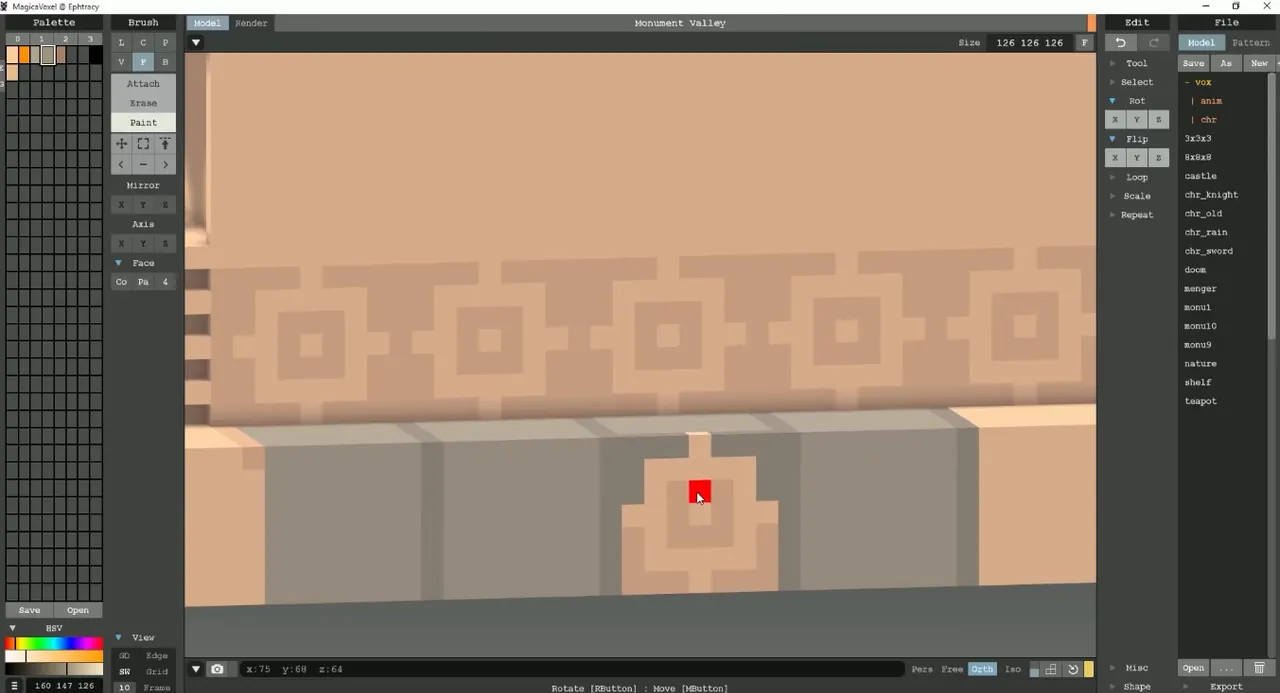Viewport: 1280px width, 693px height.
Task: Toggle Mirror Z
Action: pyautogui.click(x=165, y=205)
